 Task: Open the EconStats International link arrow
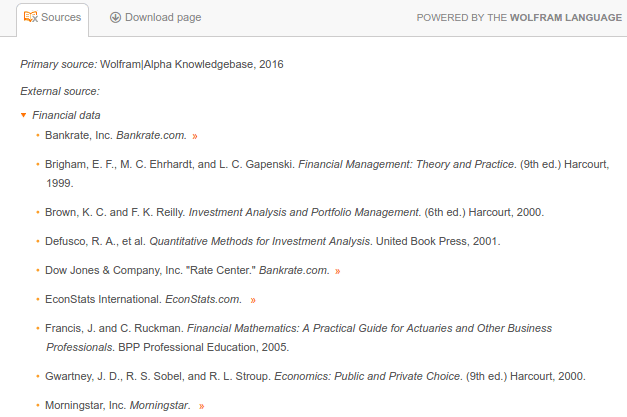(x=254, y=299)
